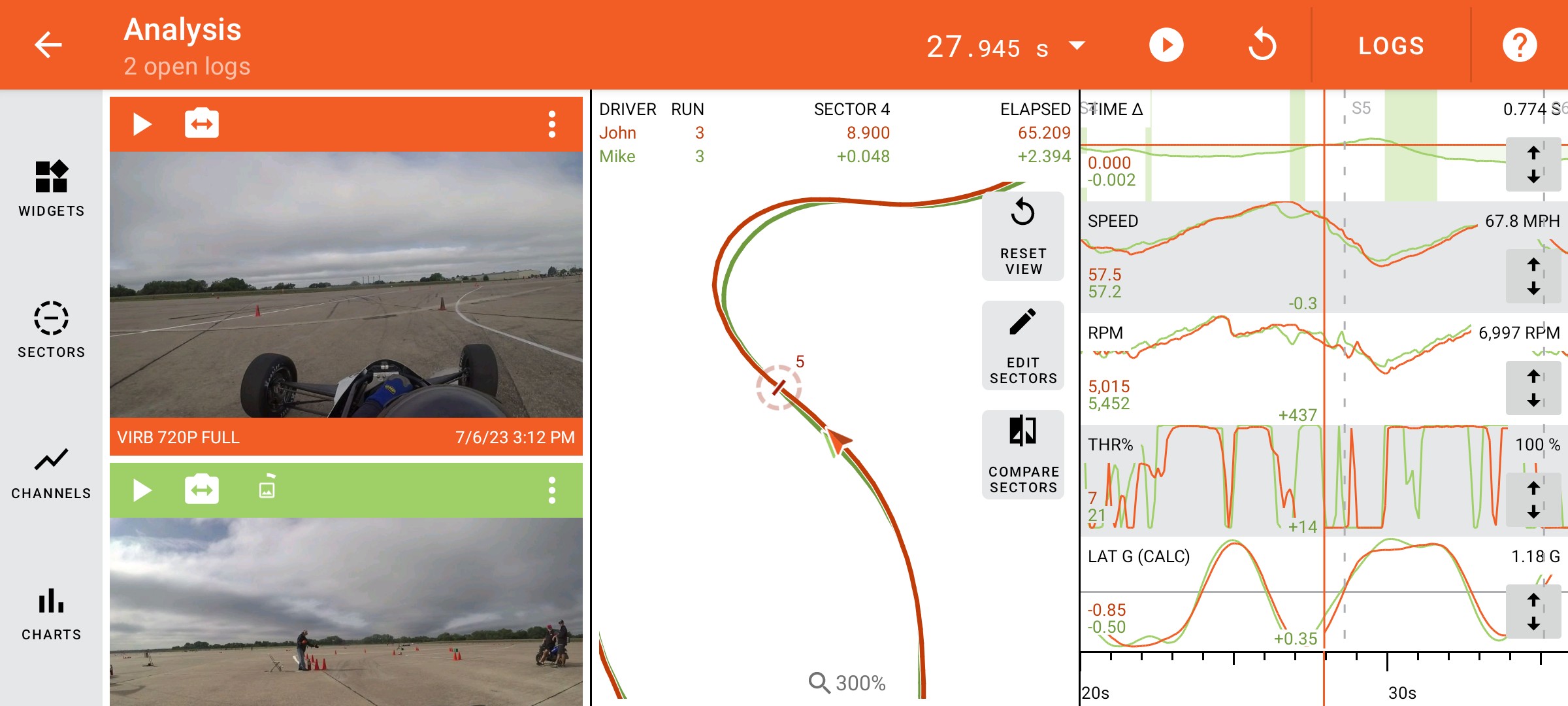Click the swap/mirror icon on John's log
Viewport: 1568px width, 706px height.
pos(200,124)
